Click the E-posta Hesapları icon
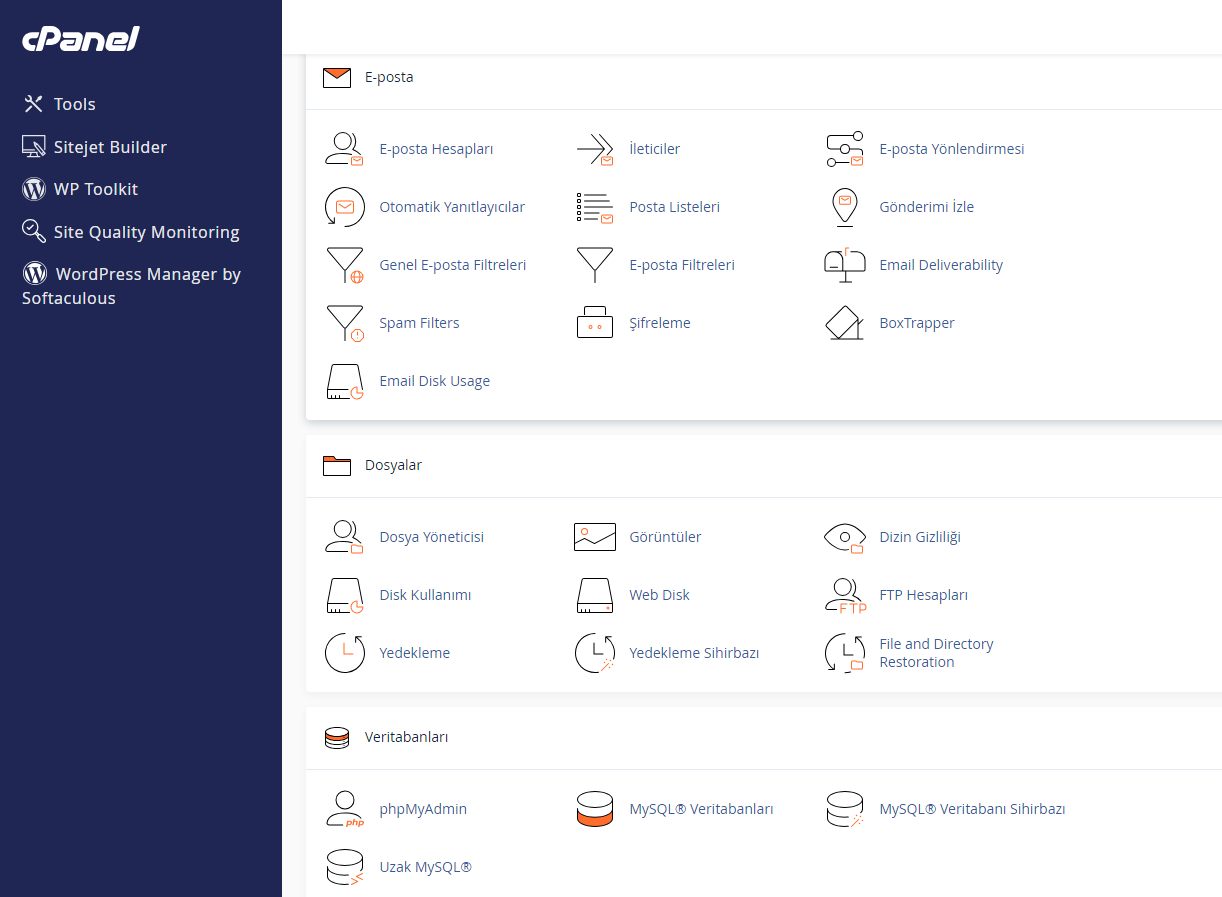 (x=345, y=149)
